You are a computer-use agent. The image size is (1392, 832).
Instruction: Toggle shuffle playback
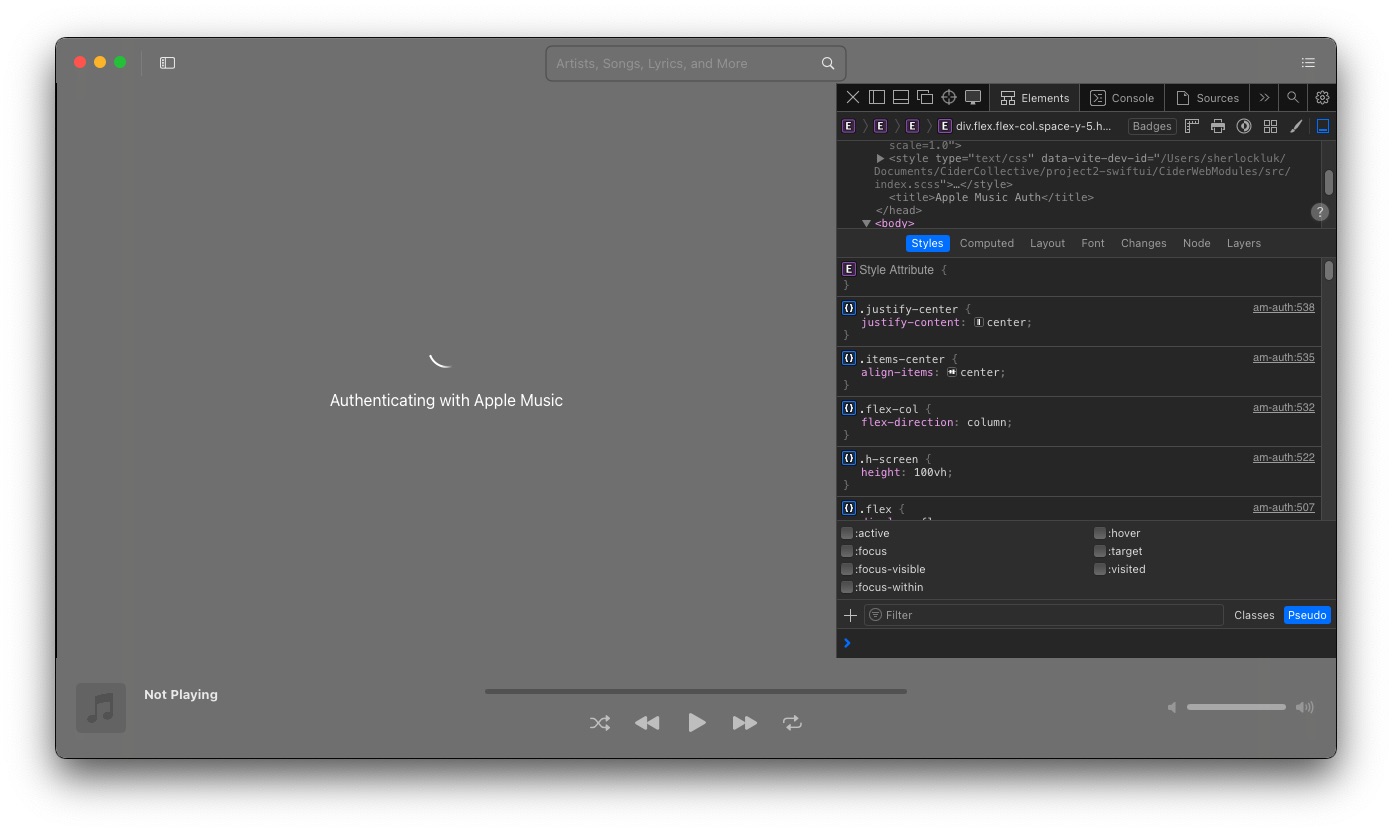click(600, 723)
